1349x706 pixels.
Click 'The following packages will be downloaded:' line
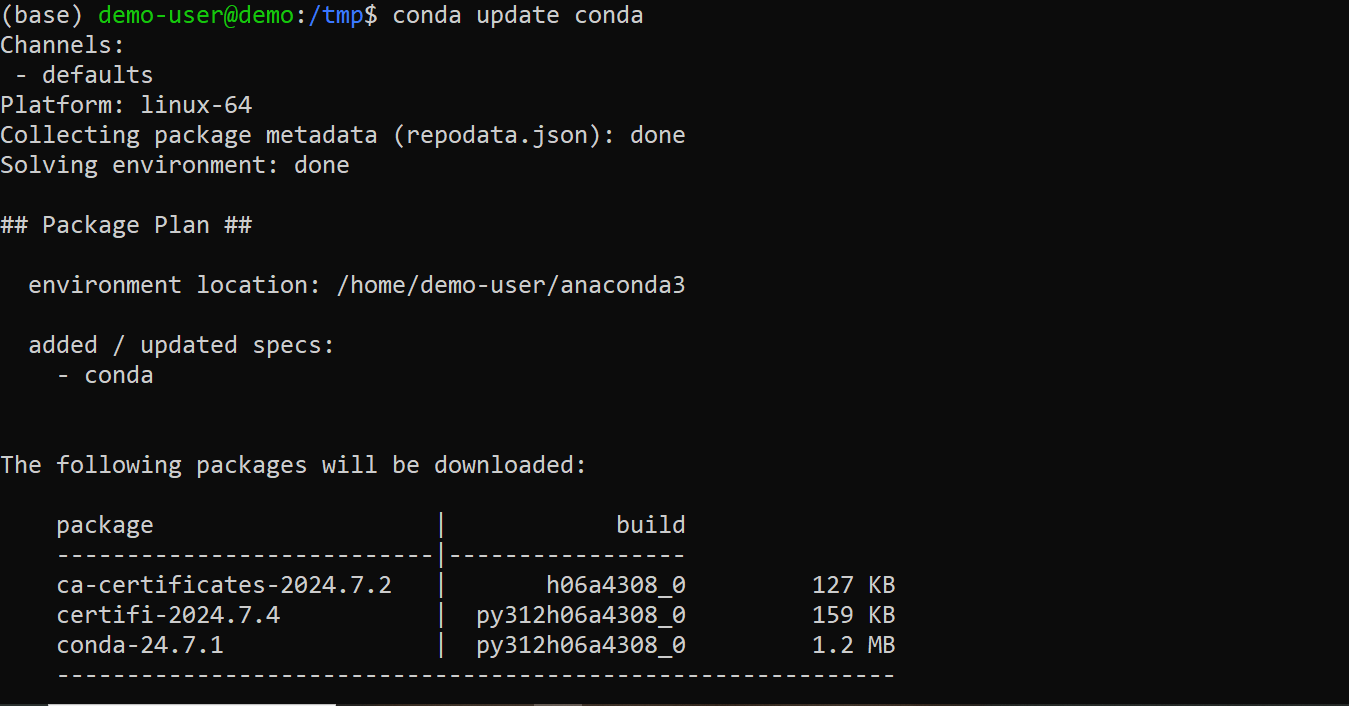[x=293, y=465]
